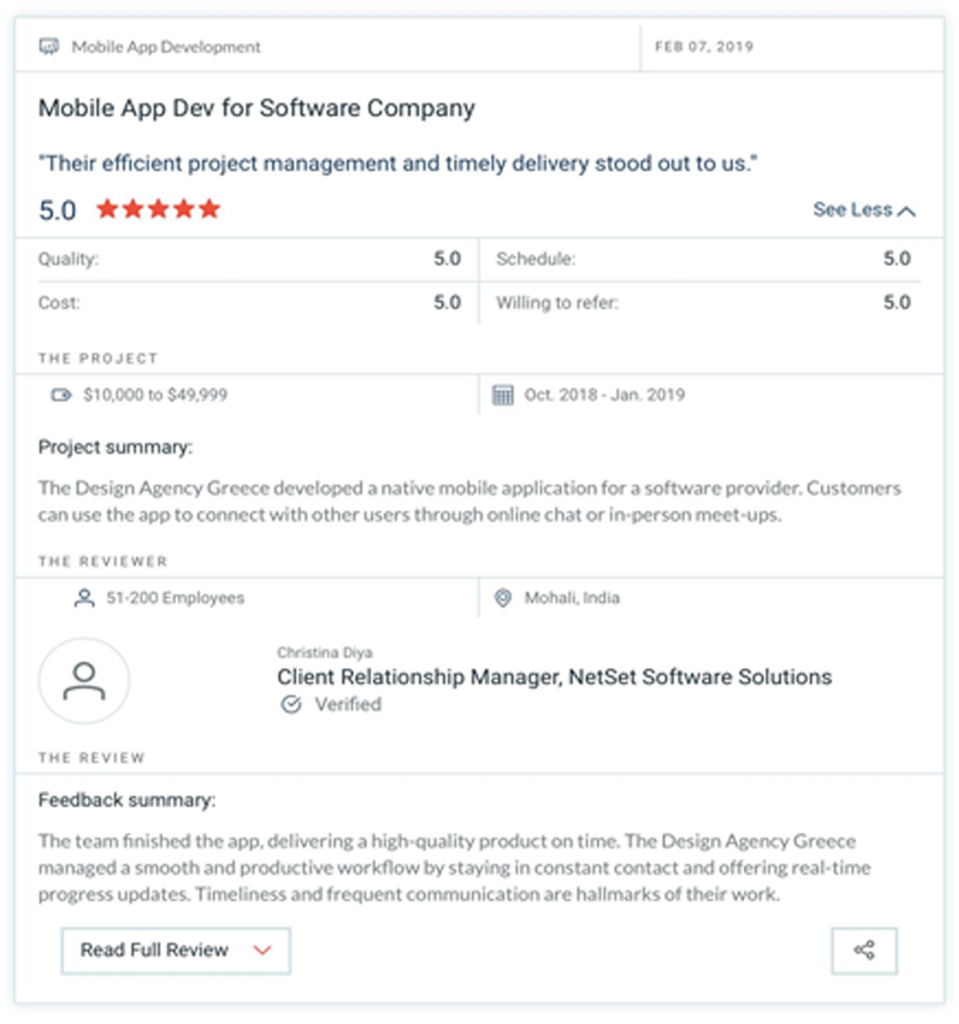The height and width of the screenshot is (1024, 959).
Task: Click the Mobile App Development category icon
Action: coord(49,47)
